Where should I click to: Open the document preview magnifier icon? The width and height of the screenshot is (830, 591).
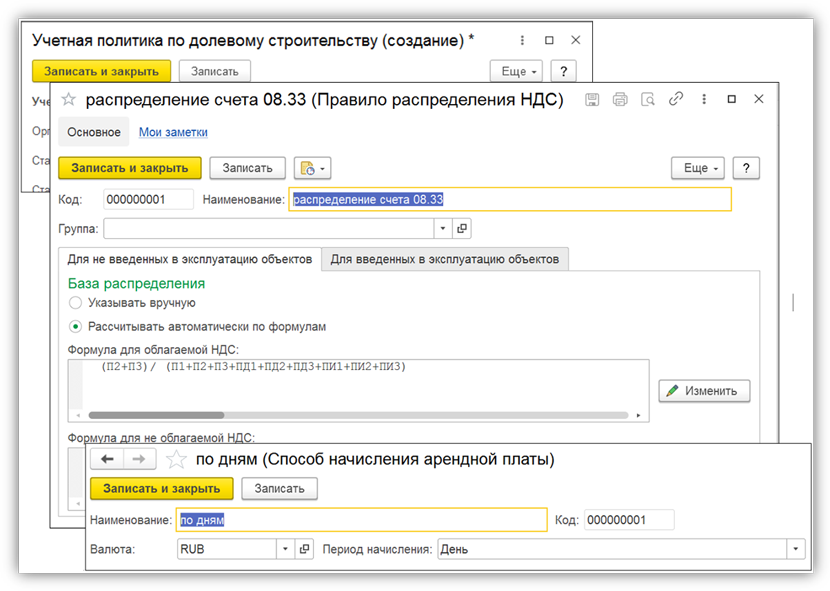coord(648,99)
